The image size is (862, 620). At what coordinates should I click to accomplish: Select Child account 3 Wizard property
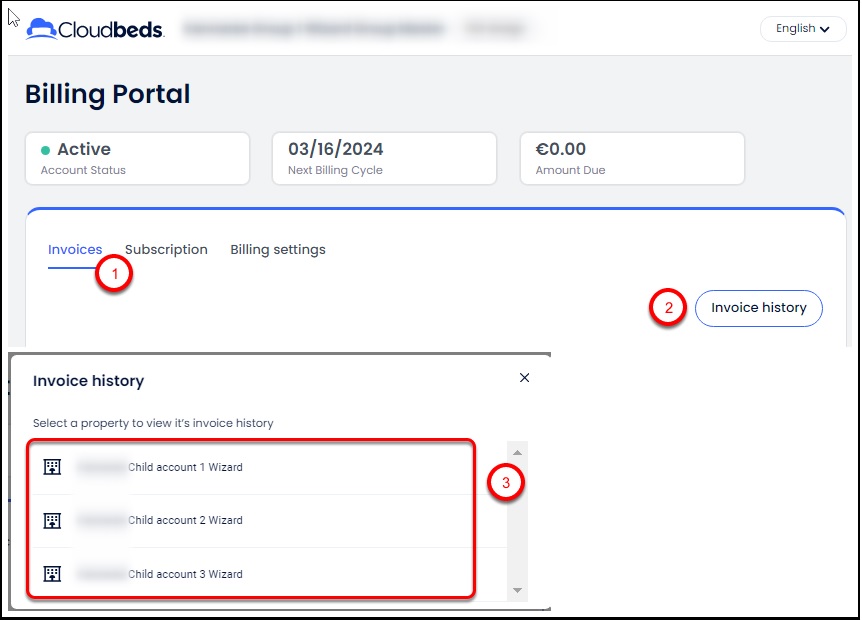[185, 574]
